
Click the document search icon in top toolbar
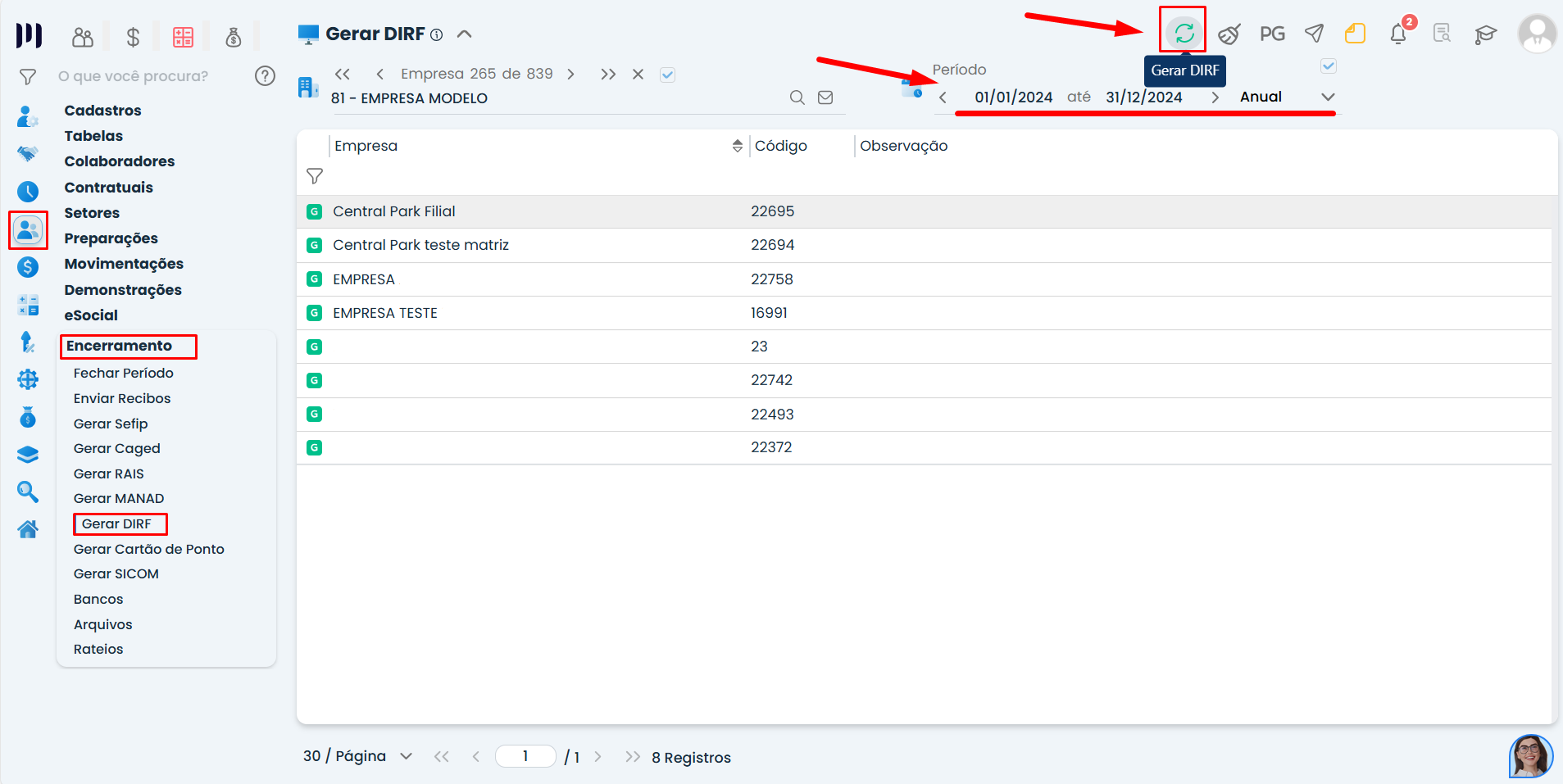(1442, 34)
